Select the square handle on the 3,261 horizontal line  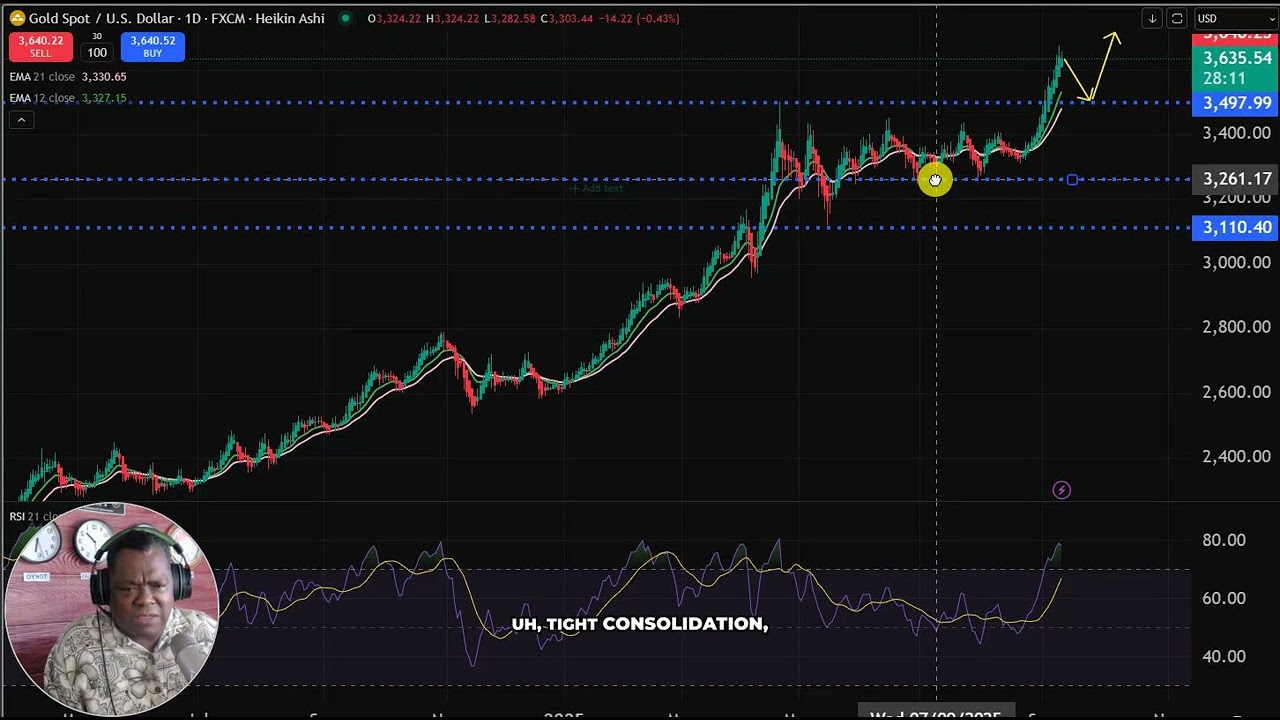point(1072,180)
